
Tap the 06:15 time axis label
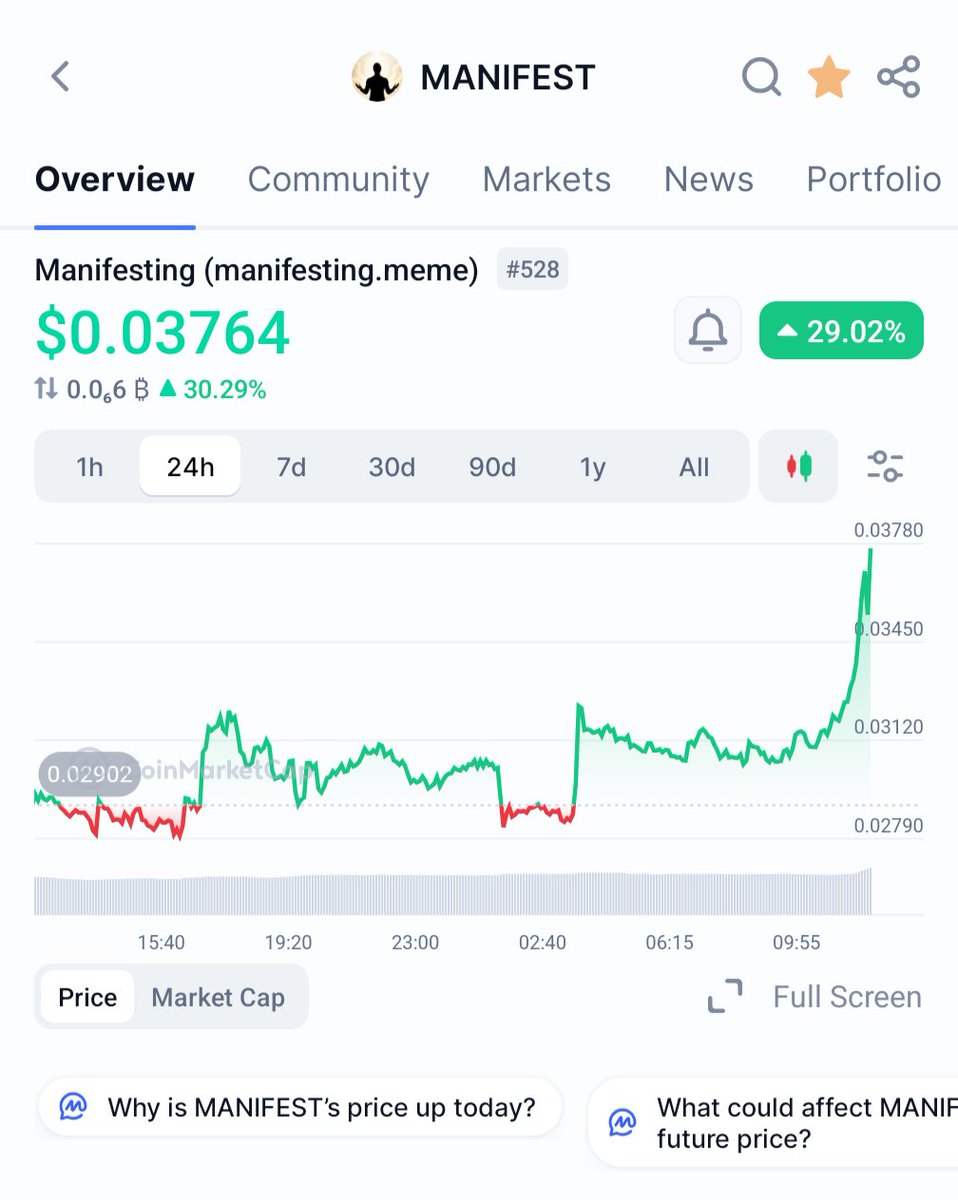point(670,942)
